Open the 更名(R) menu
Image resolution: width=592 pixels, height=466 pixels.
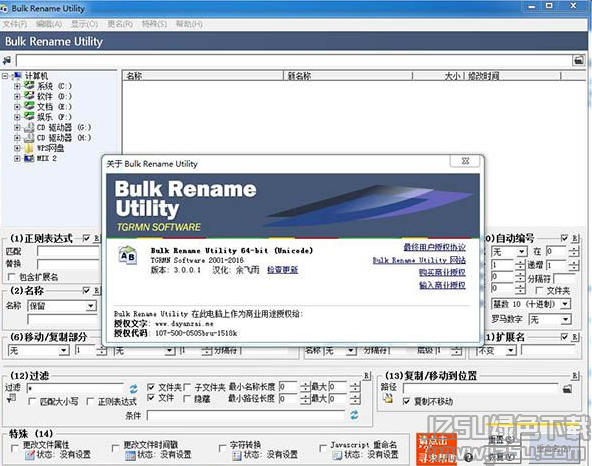pos(120,24)
